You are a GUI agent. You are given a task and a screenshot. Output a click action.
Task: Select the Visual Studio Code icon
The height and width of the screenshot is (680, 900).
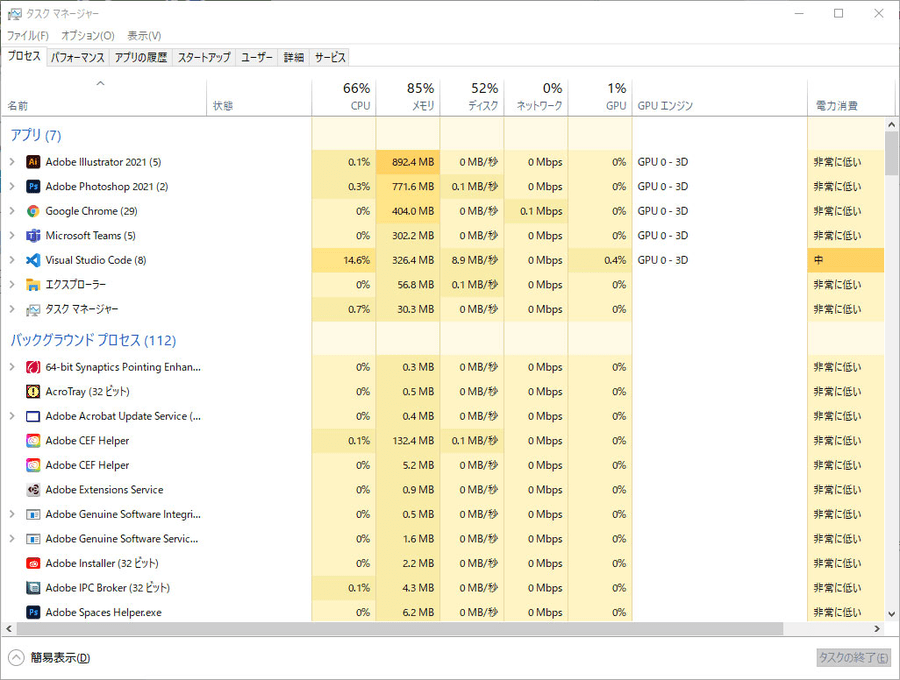coord(33,260)
